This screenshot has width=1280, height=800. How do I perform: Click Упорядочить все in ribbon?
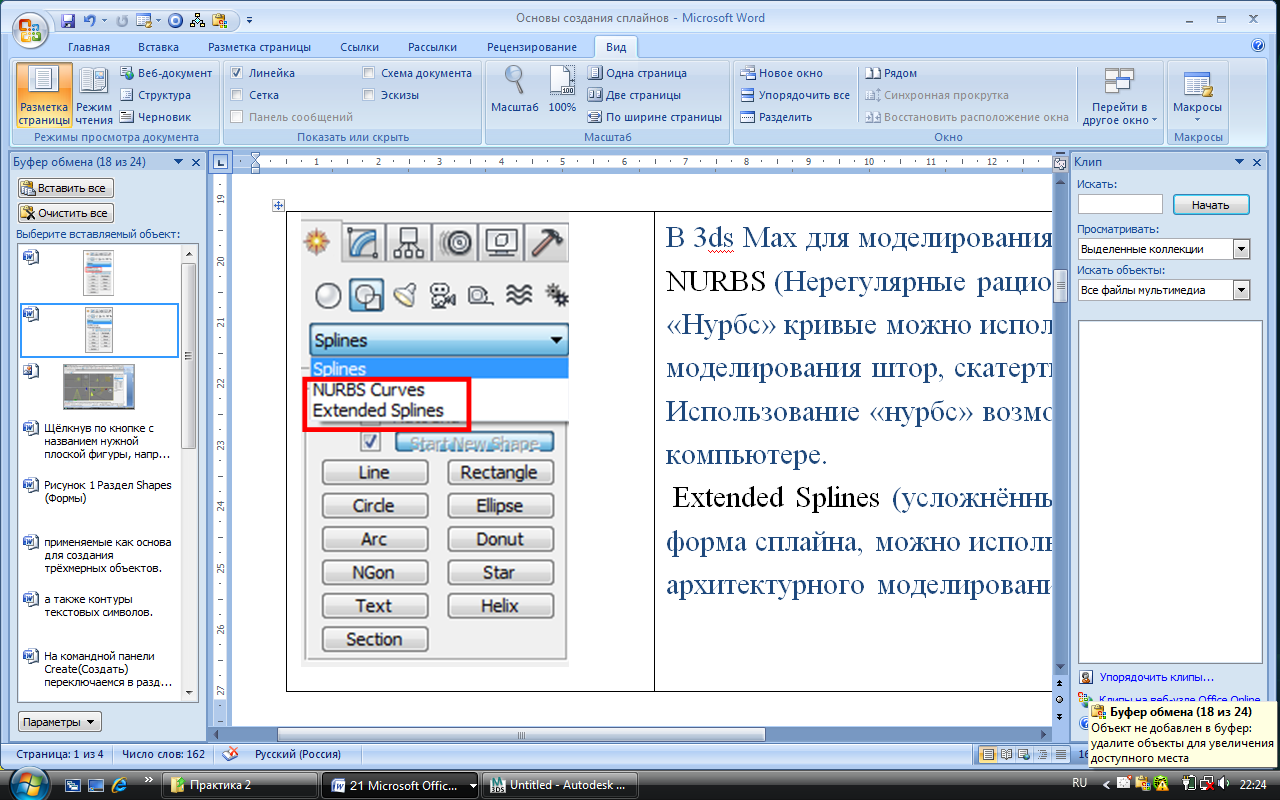tap(796, 95)
